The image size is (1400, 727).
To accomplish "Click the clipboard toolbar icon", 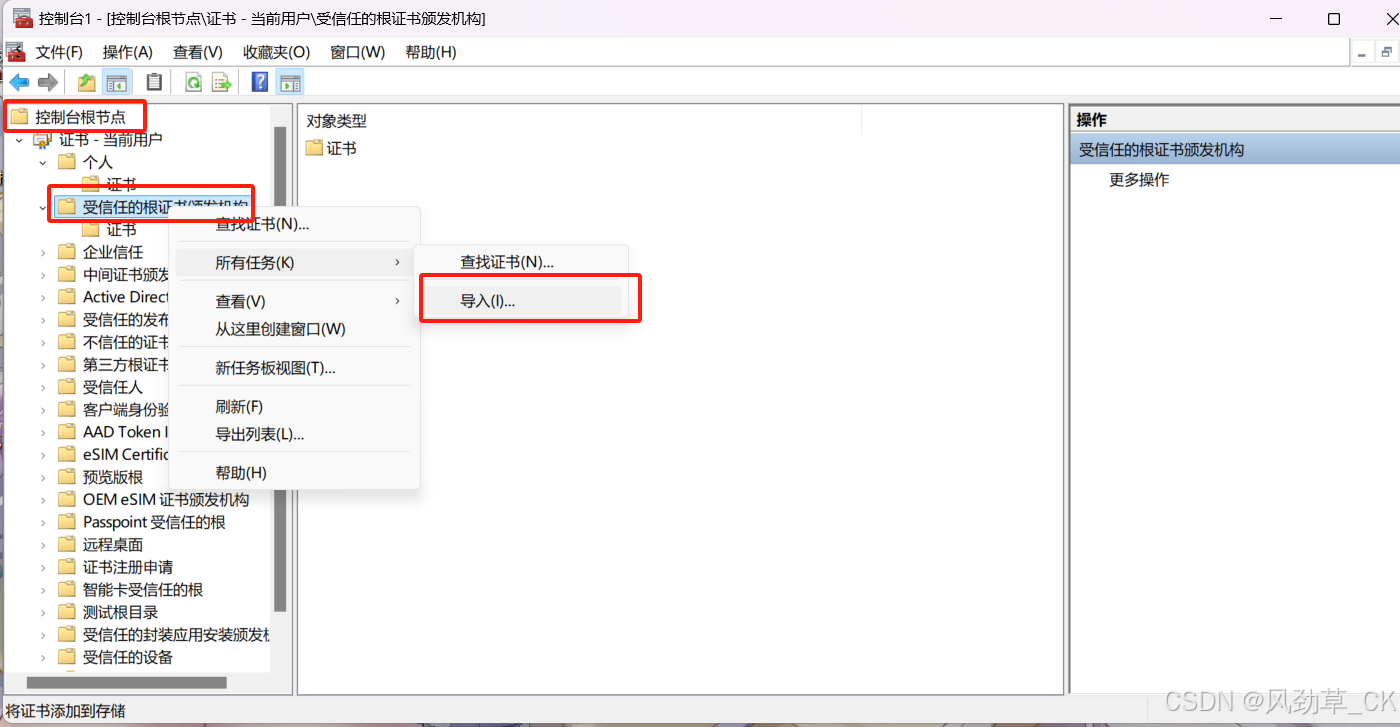I will point(154,82).
